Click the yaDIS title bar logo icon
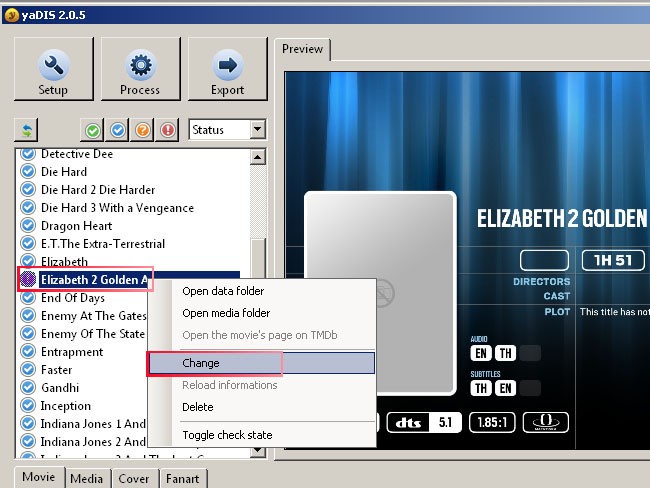Screen dimensions: 650x488 point(12,15)
